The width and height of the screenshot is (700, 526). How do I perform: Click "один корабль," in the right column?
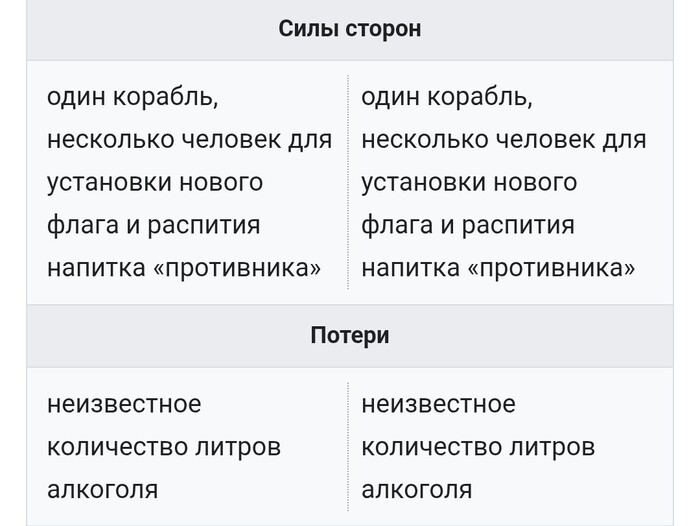pos(447,96)
